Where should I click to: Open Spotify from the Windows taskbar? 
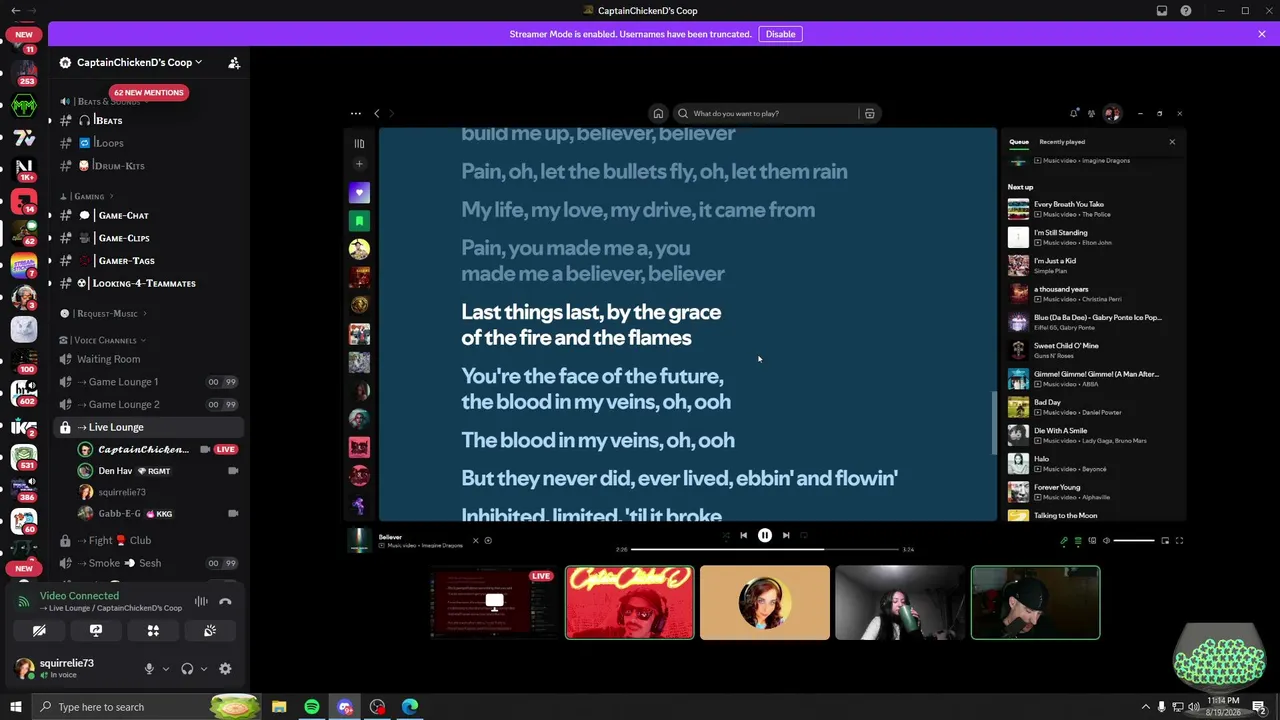tap(312, 707)
